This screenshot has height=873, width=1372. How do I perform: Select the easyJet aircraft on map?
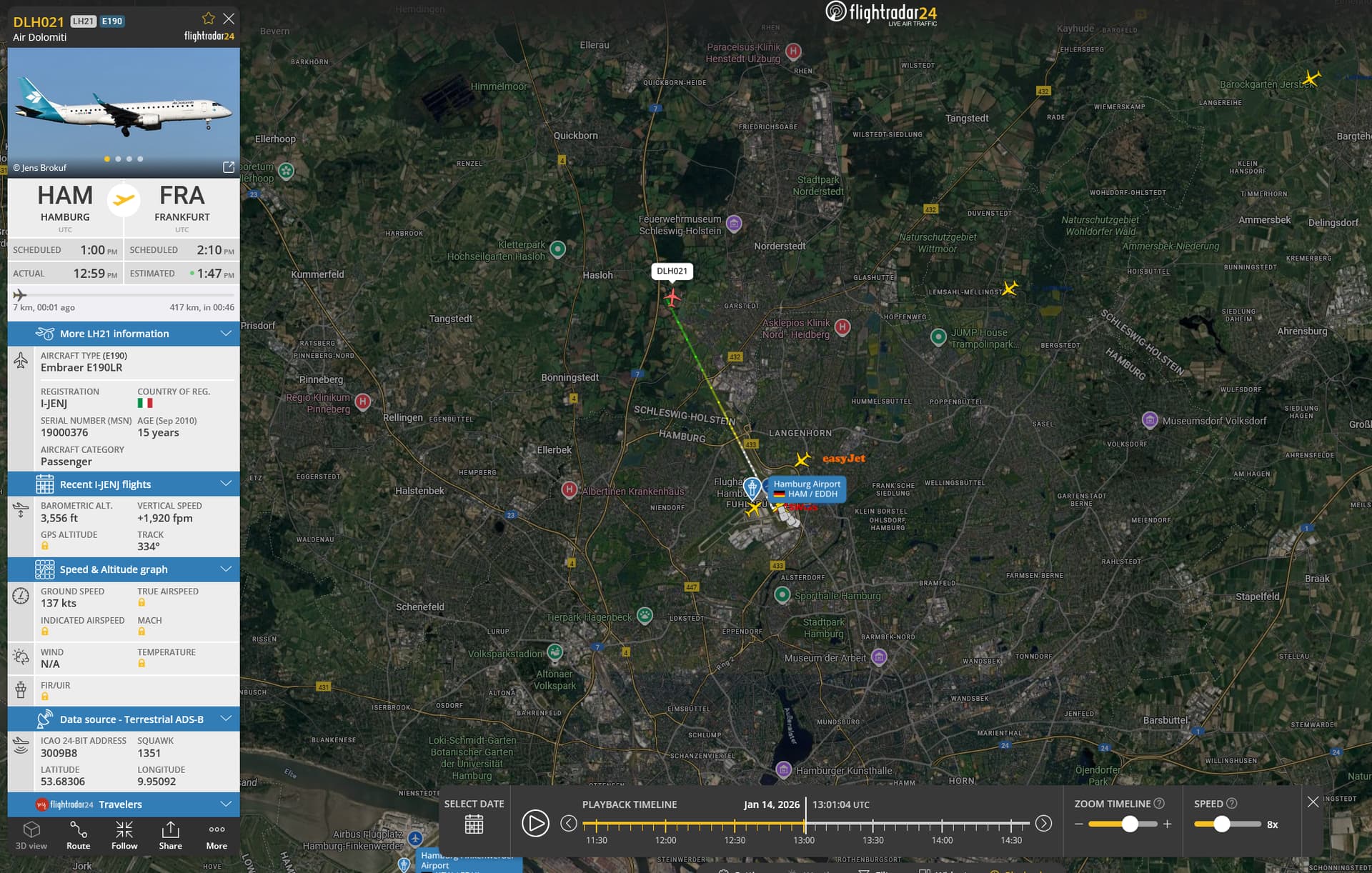[x=803, y=459]
